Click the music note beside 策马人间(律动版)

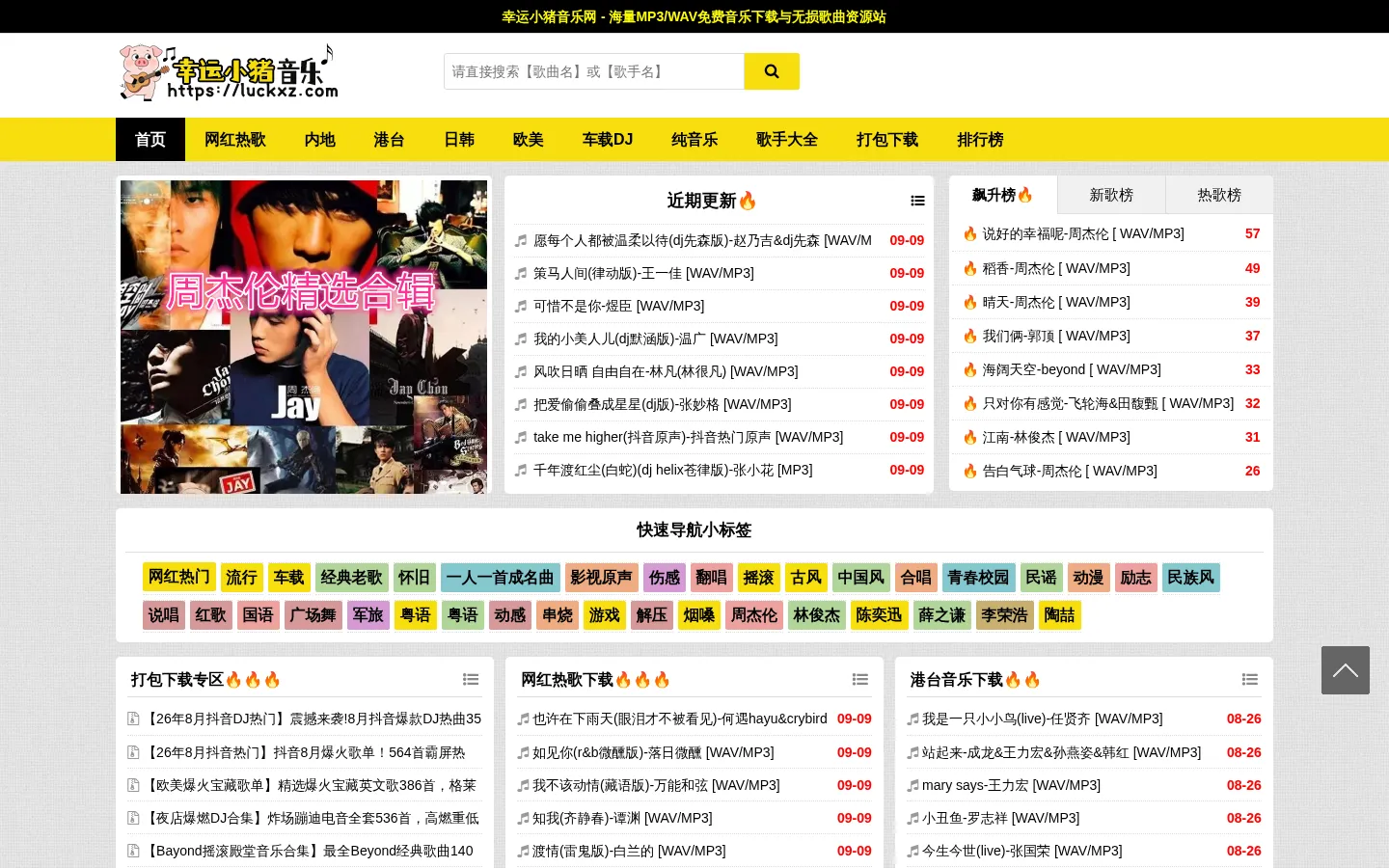click(521, 274)
